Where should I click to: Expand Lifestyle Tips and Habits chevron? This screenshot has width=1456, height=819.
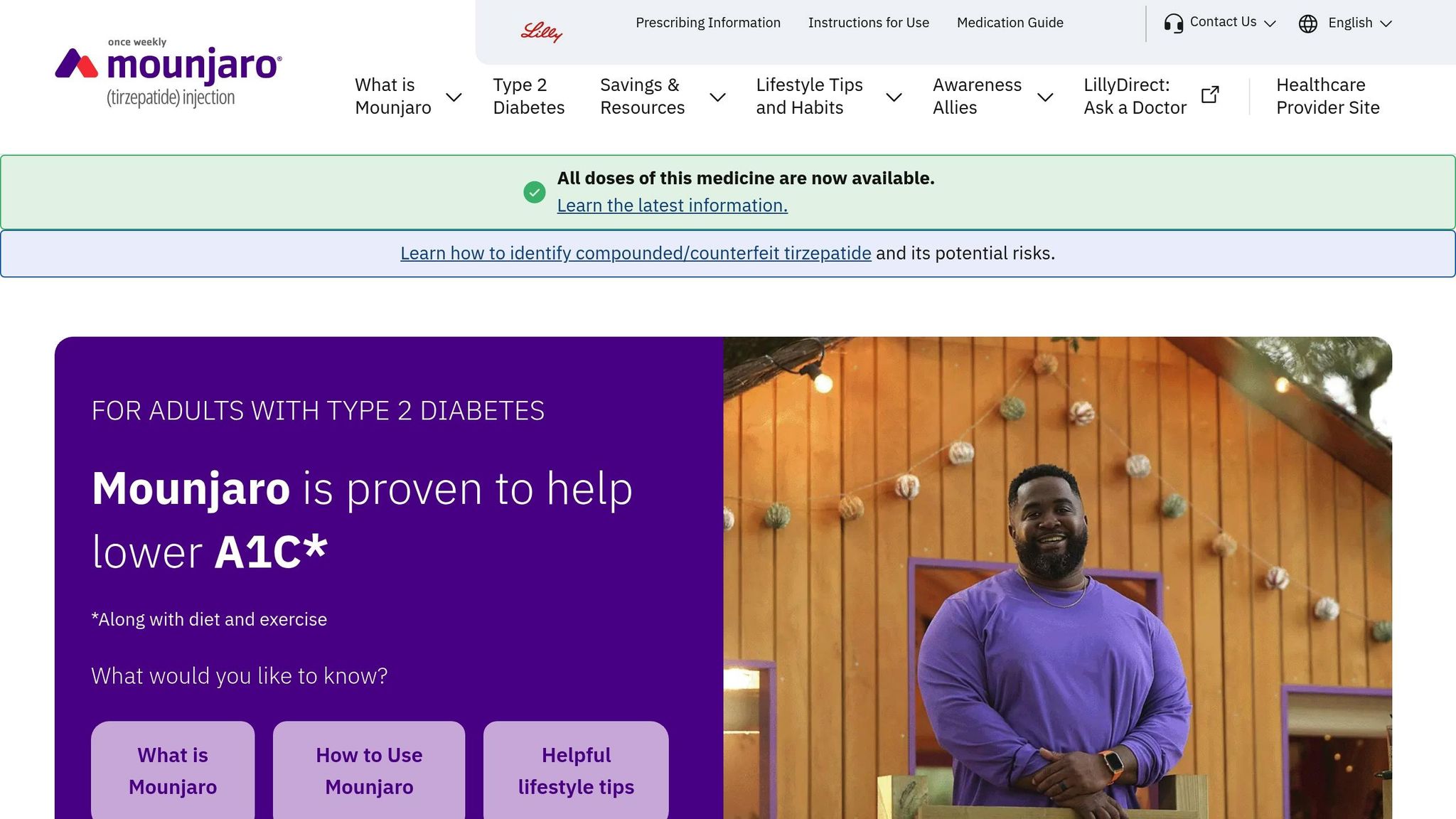pyautogui.click(x=894, y=97)
